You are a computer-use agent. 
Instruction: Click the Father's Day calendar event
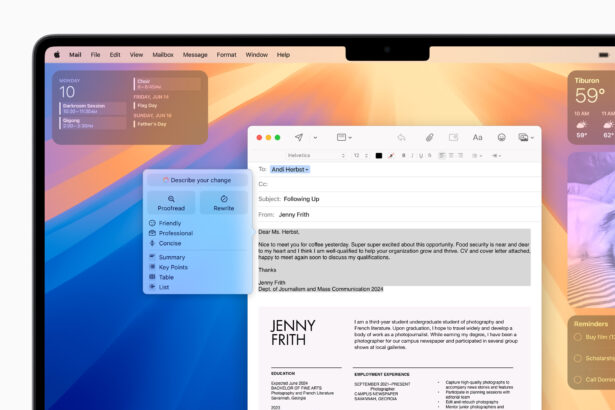150,124
